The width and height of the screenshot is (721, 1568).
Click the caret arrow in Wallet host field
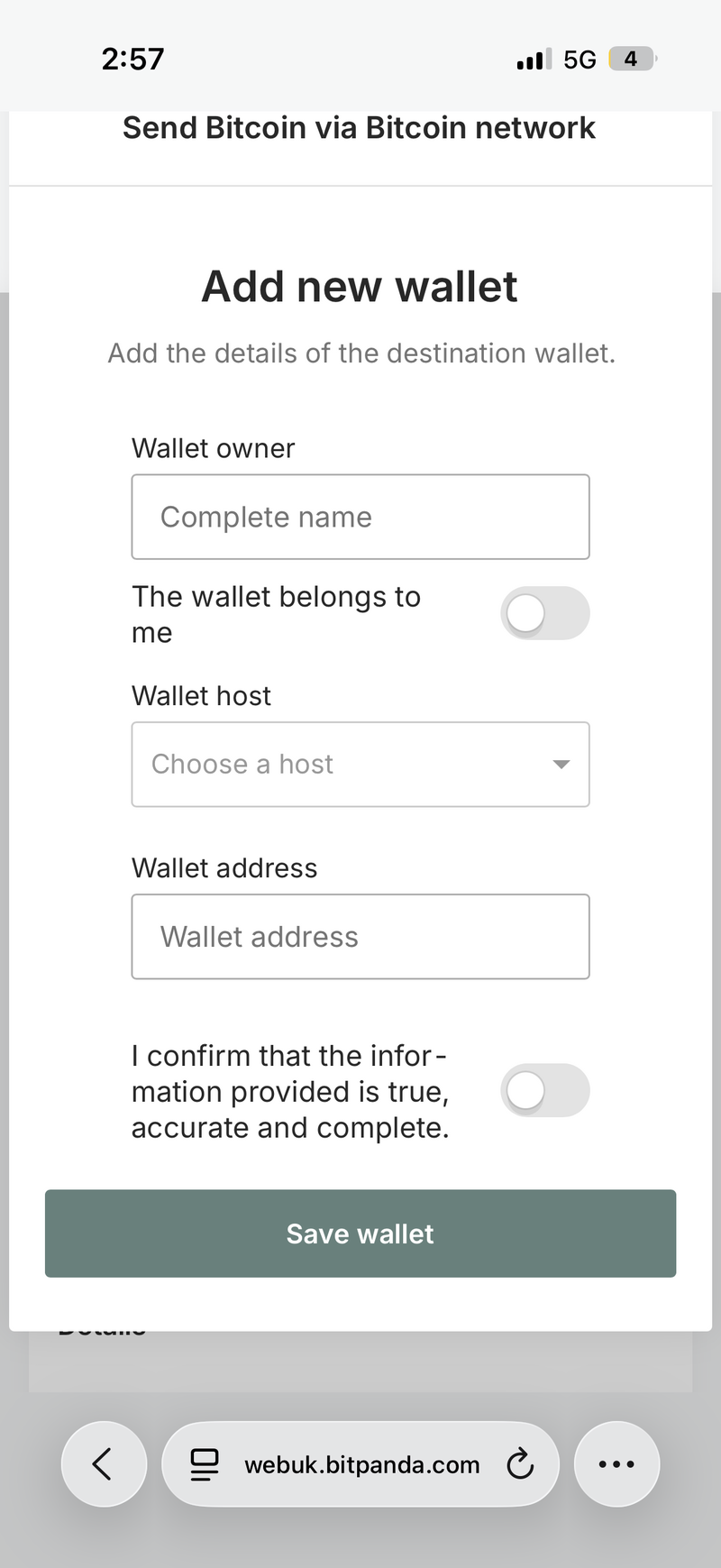[561, 765]
